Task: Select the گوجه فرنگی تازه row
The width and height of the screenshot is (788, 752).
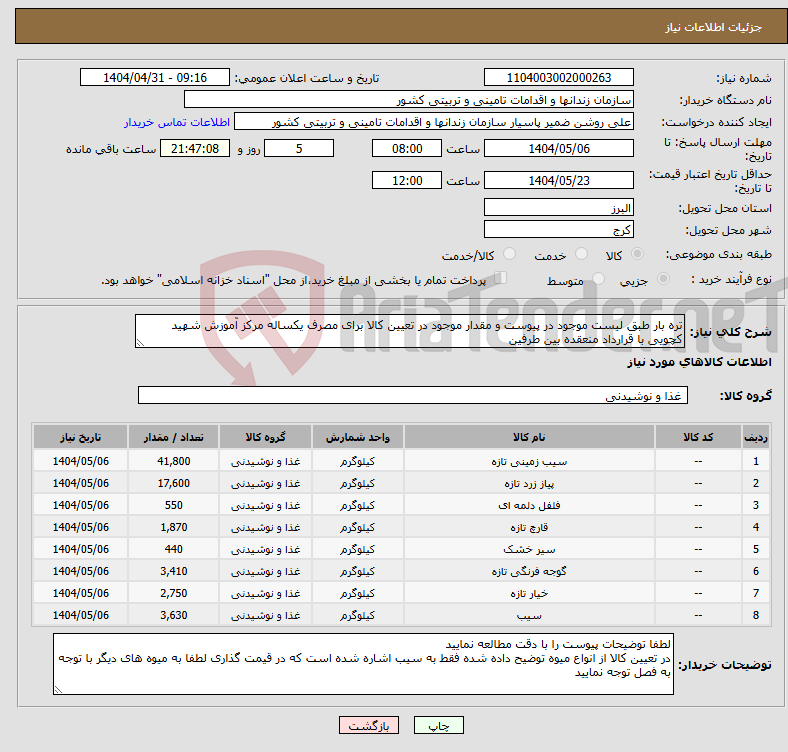Action: coord(528,571)
